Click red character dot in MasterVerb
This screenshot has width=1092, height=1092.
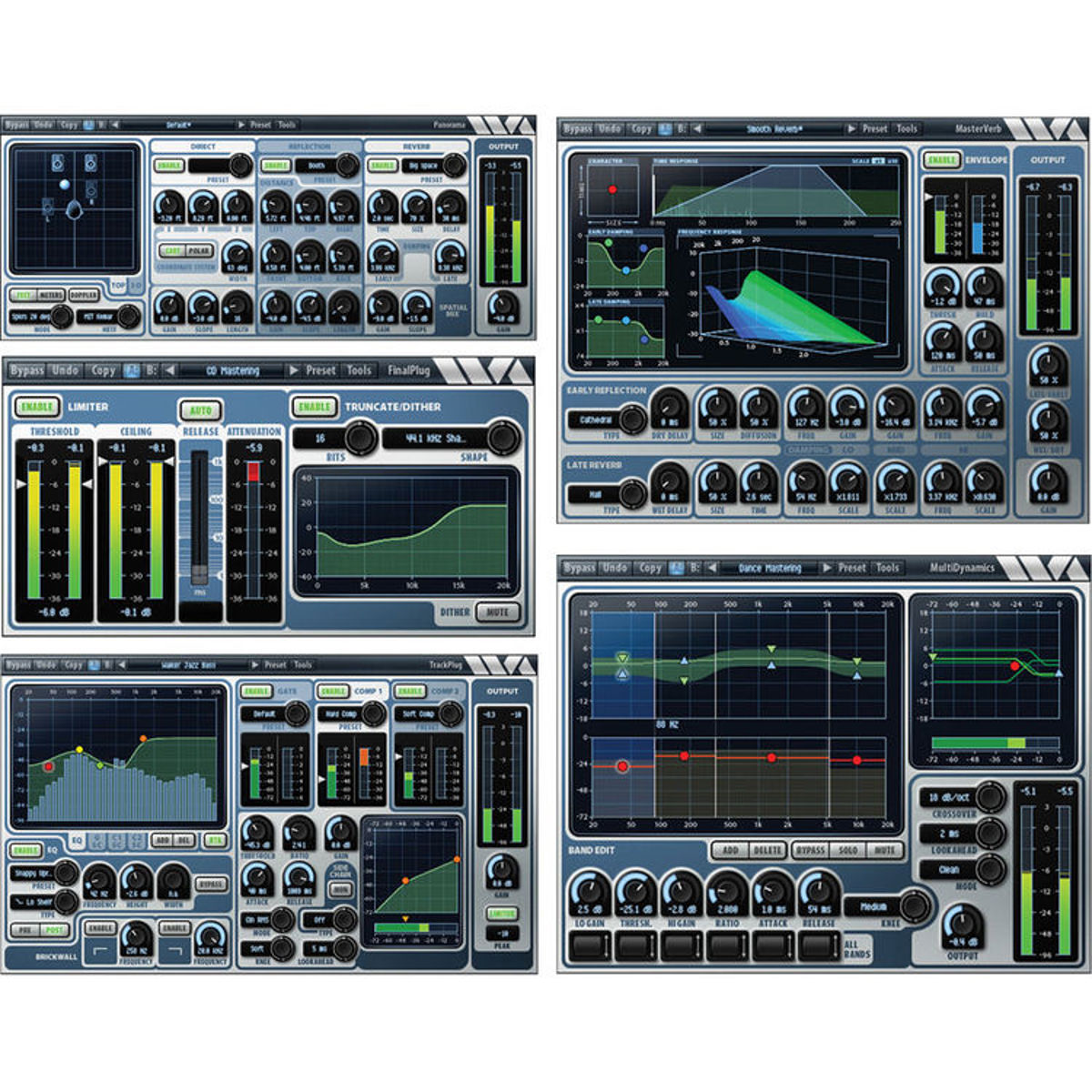pyautogui.click(x=612, y=189)
